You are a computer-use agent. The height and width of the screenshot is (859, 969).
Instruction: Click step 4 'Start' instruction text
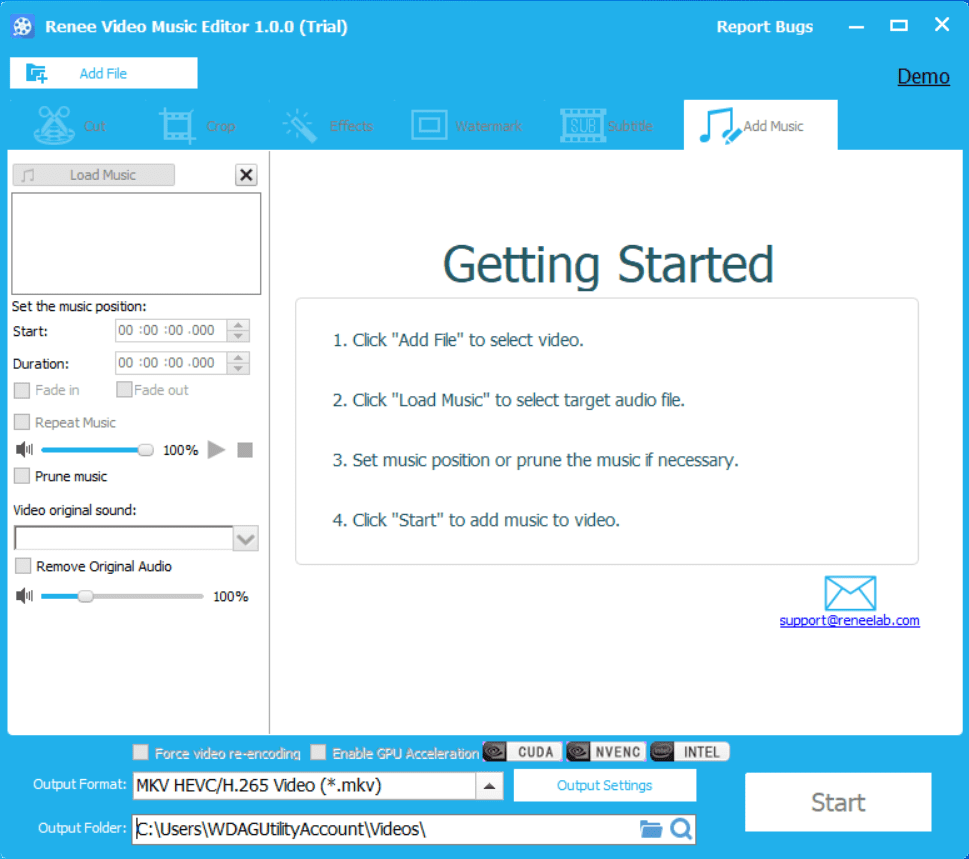coord(476,520)
